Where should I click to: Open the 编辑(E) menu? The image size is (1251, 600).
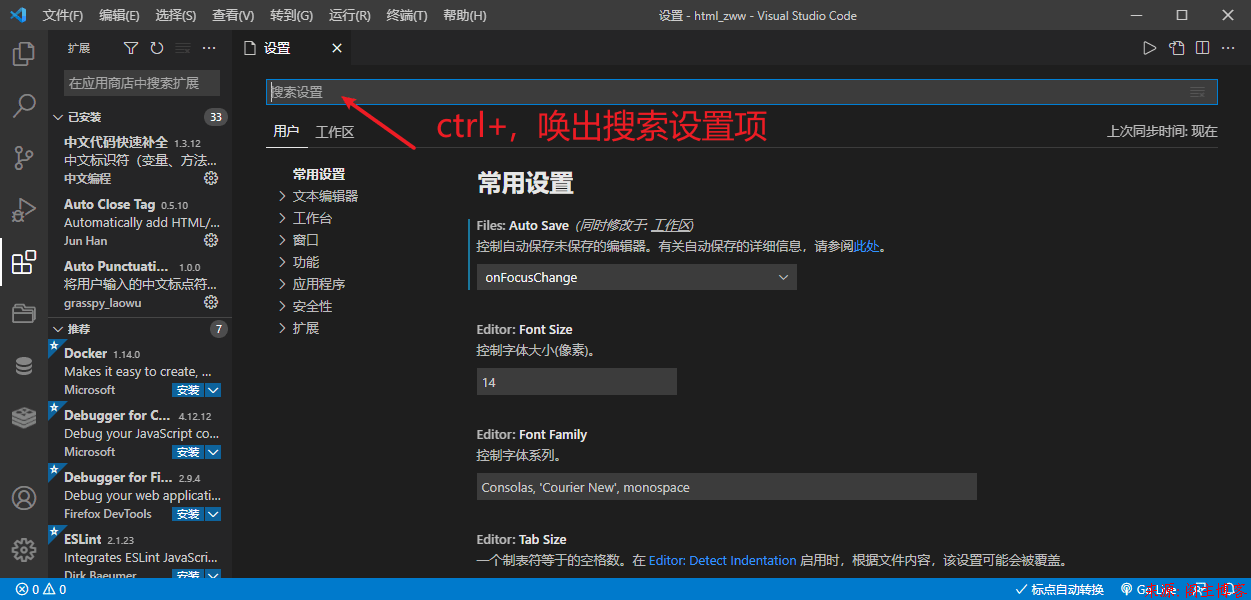tap(120, 16)
